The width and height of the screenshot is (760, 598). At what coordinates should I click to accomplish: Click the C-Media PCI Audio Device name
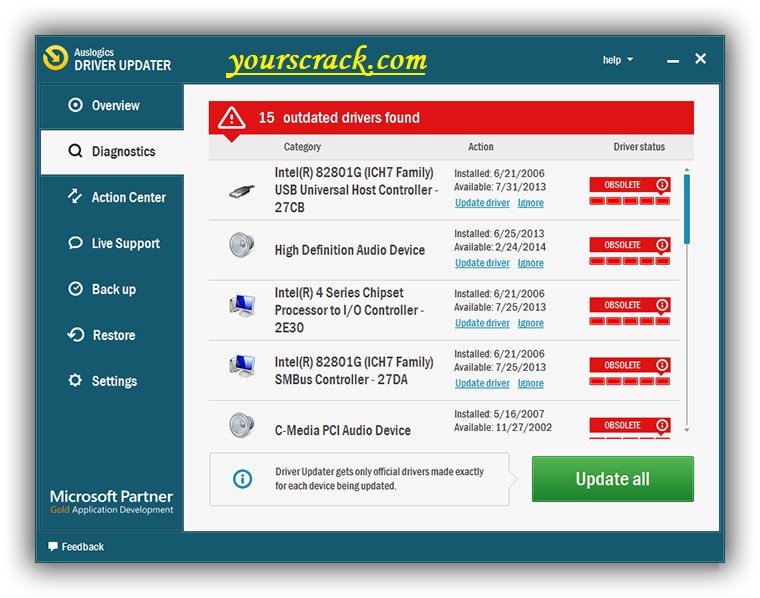click(342, 430)
